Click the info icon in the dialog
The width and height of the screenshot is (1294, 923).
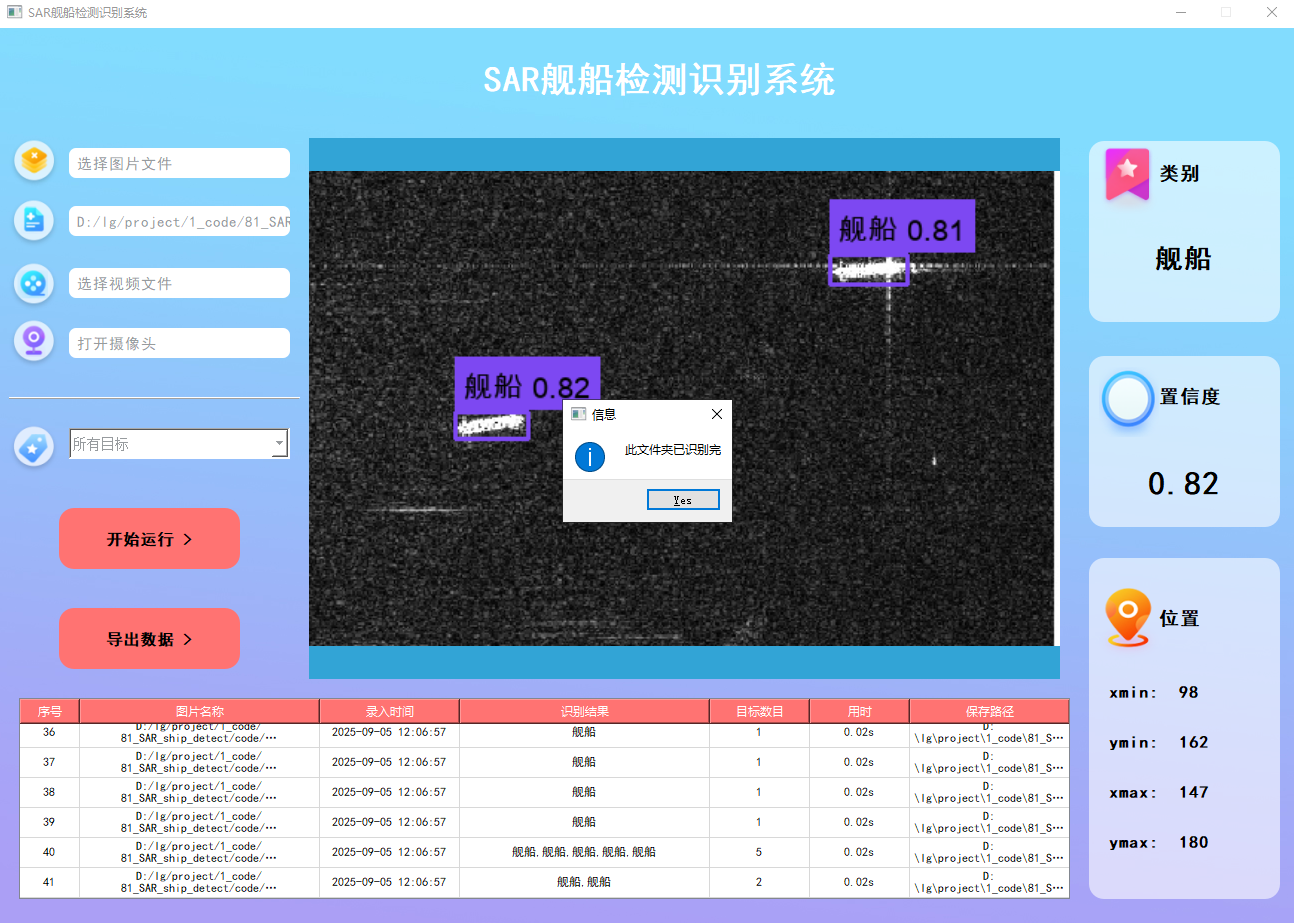(x=590, y=458)
